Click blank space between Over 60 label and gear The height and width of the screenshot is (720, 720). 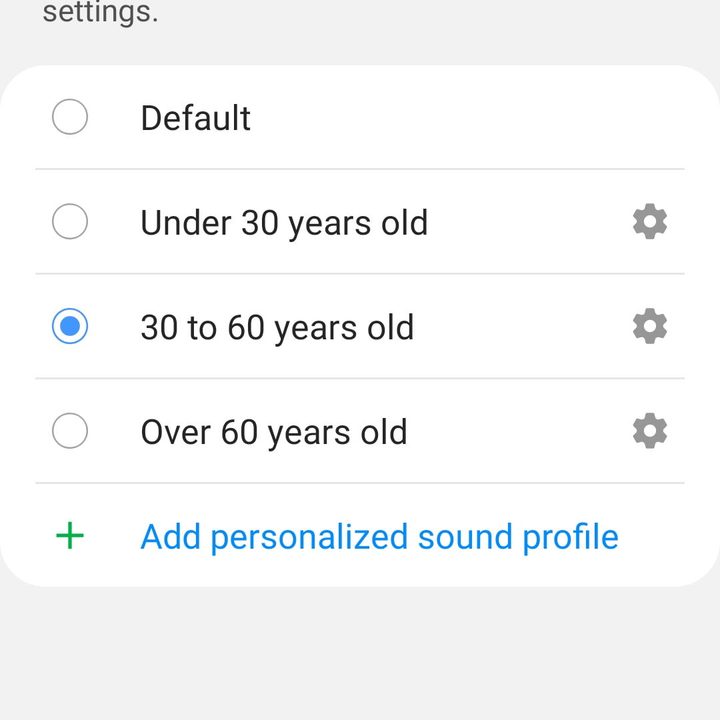[x=520, y=432]
